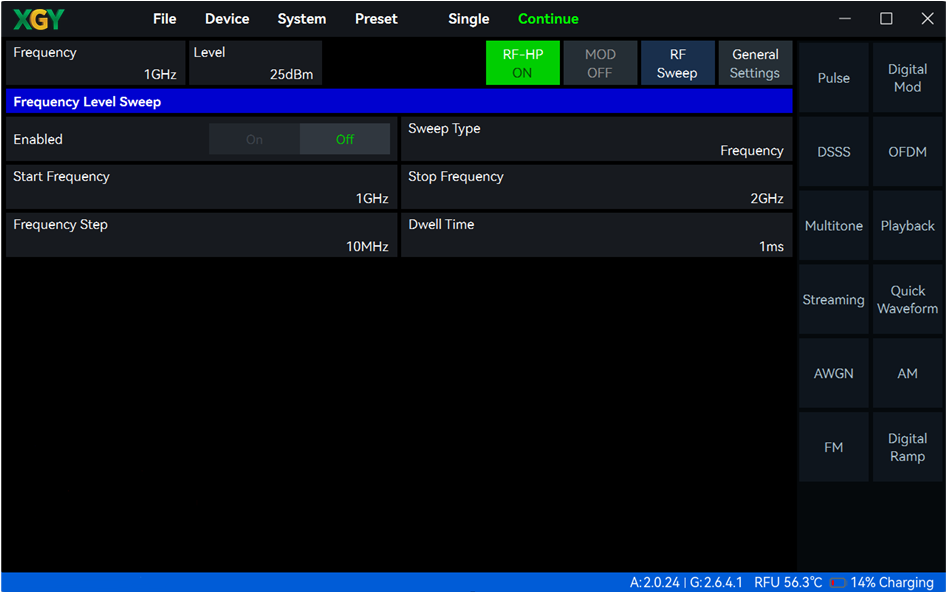Click the RFU 56.3°C temperature readout
The width and height of the screenshot is (947, 593).
pos(788,583)
